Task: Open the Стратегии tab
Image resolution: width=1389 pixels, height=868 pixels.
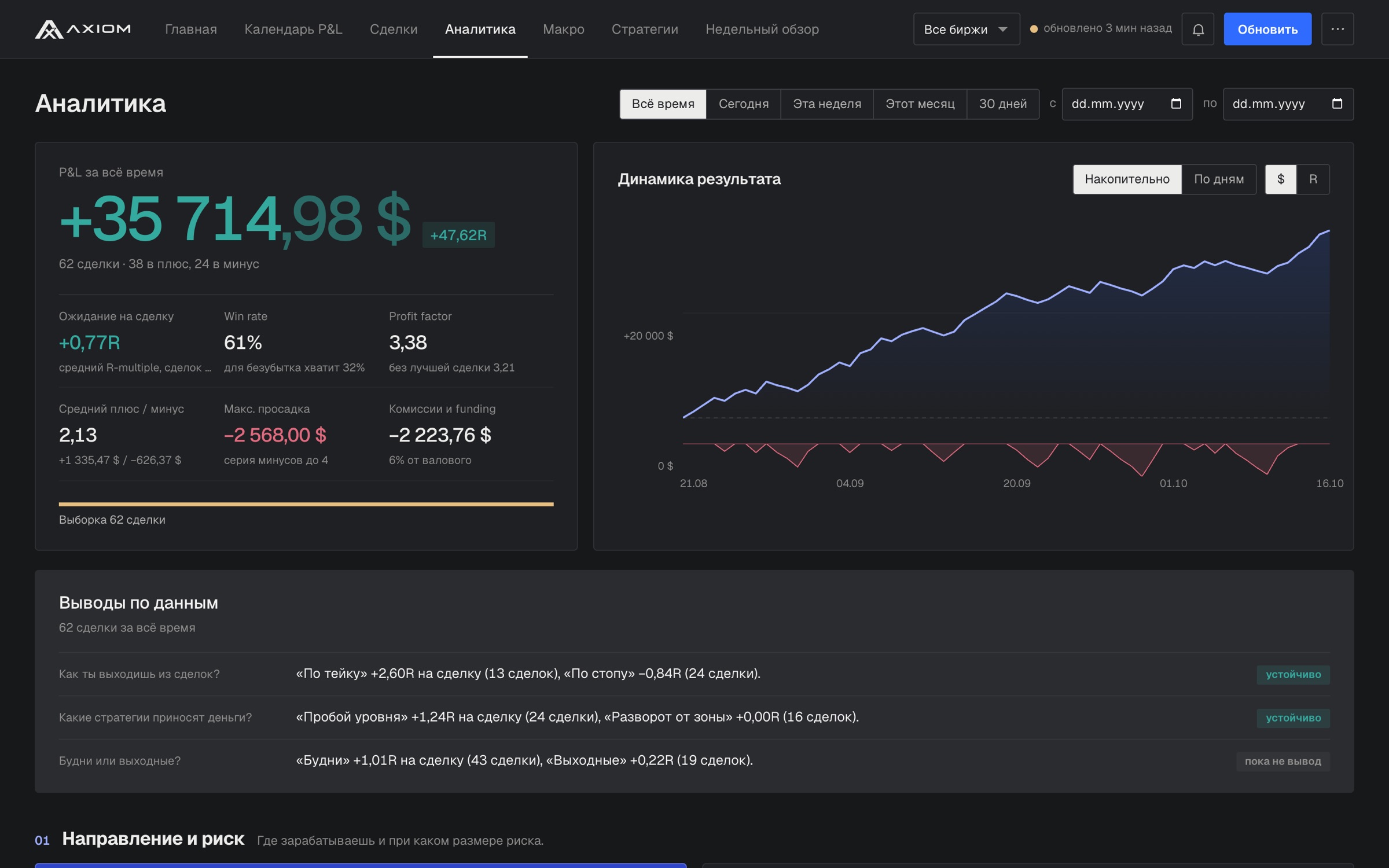Action: click(645, 29)
